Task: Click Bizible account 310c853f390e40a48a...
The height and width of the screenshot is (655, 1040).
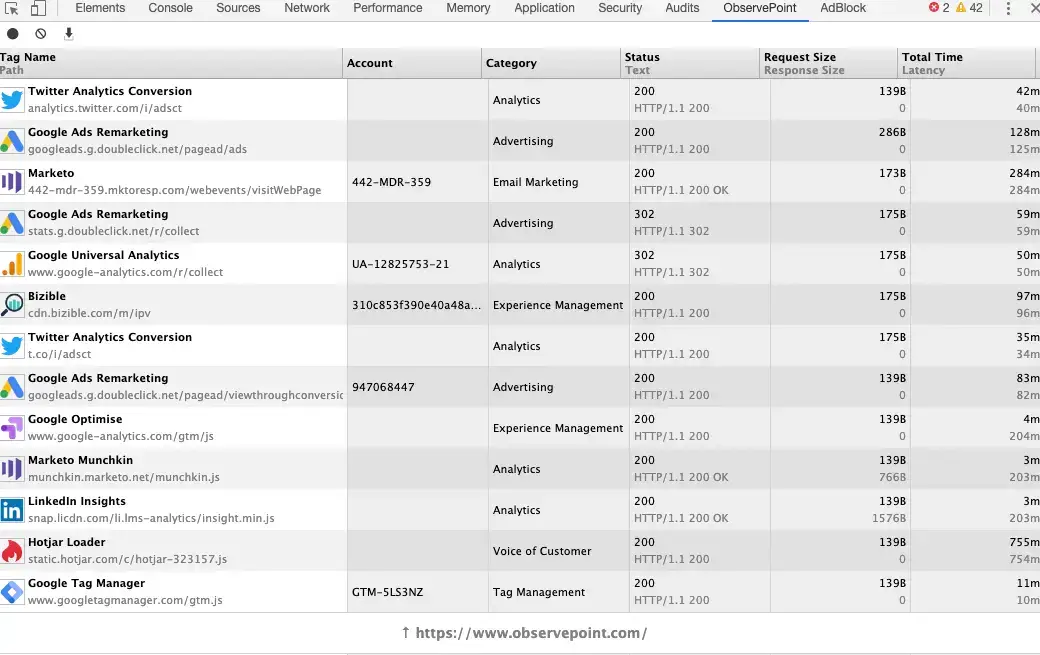Action: (x=417, y=305)
